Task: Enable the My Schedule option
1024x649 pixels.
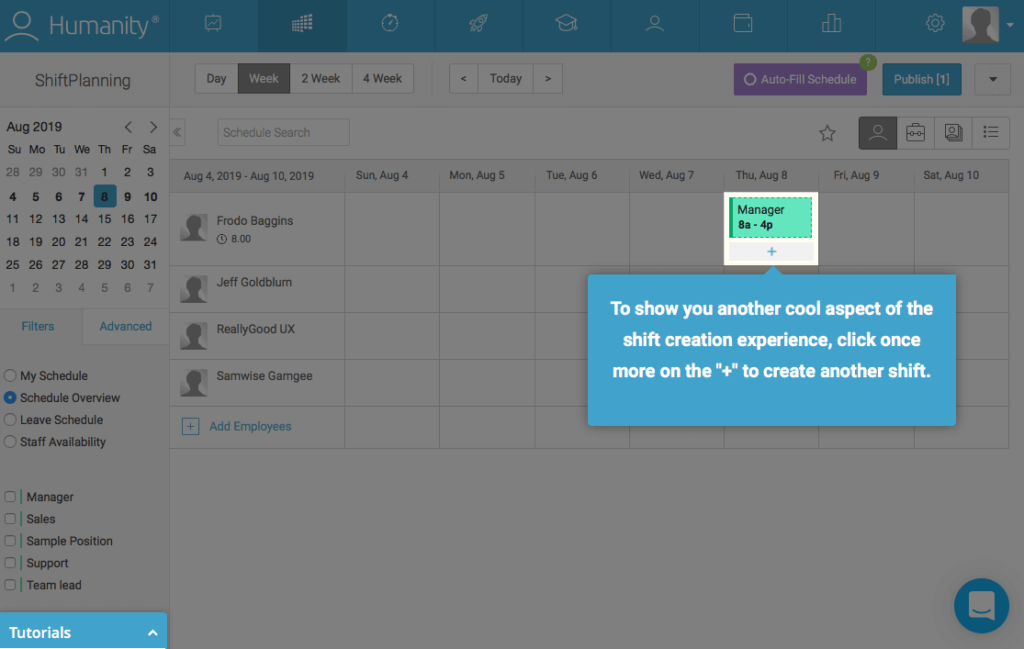Action: point(8,375)
